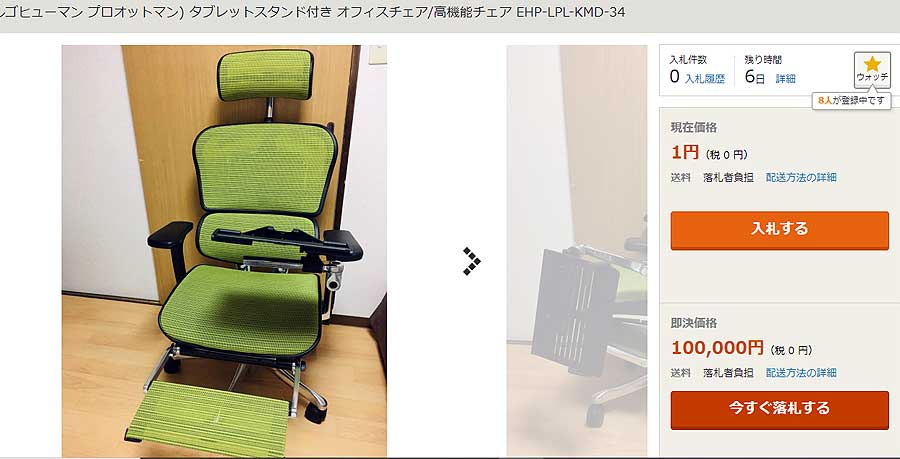Click the main green chair photo
The height and width of the screenshot is (459, 900).
click(224, 251)
